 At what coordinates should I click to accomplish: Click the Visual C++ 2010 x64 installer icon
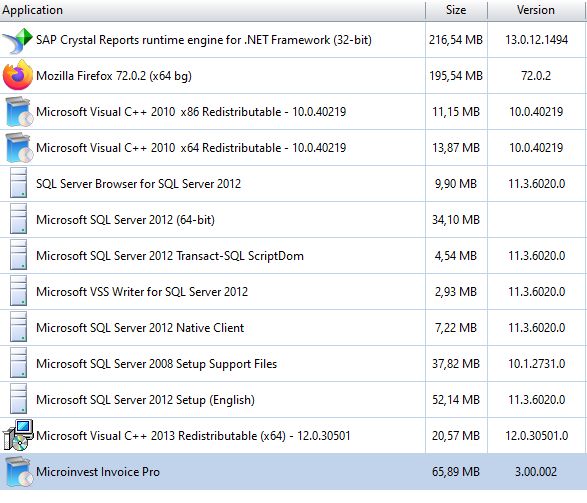[18, 147]
